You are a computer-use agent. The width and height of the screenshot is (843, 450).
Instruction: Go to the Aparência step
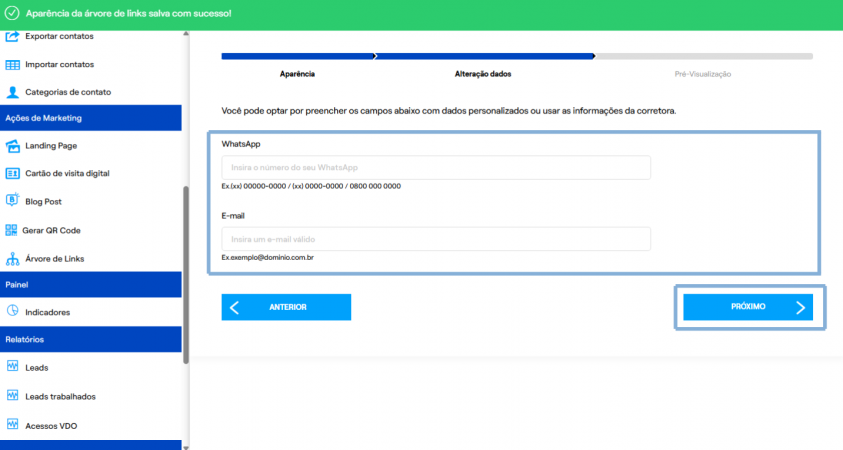(297, 74)
